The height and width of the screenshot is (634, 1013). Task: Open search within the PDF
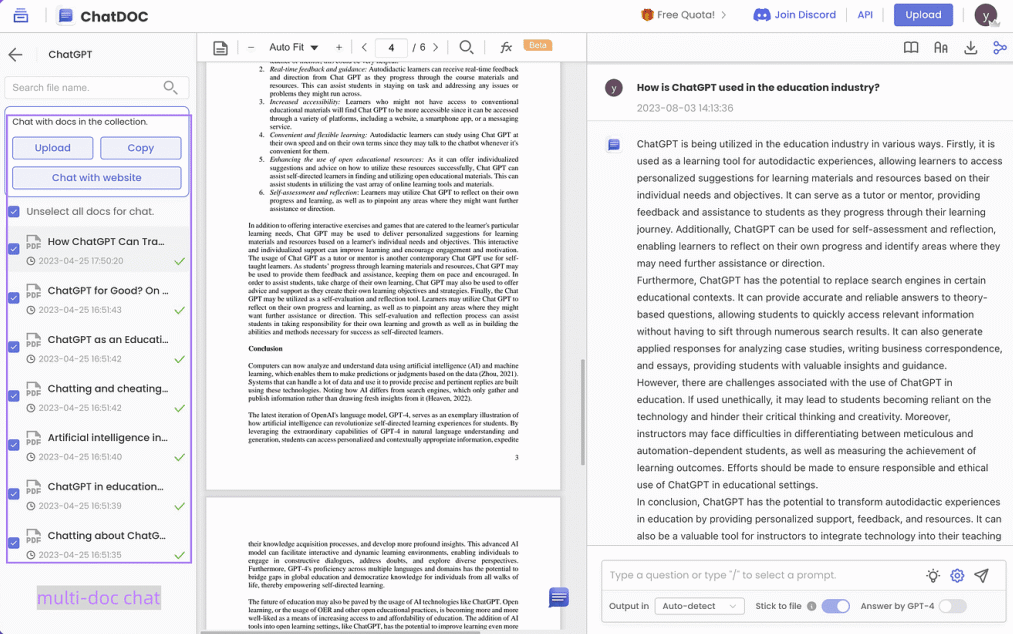466,47
